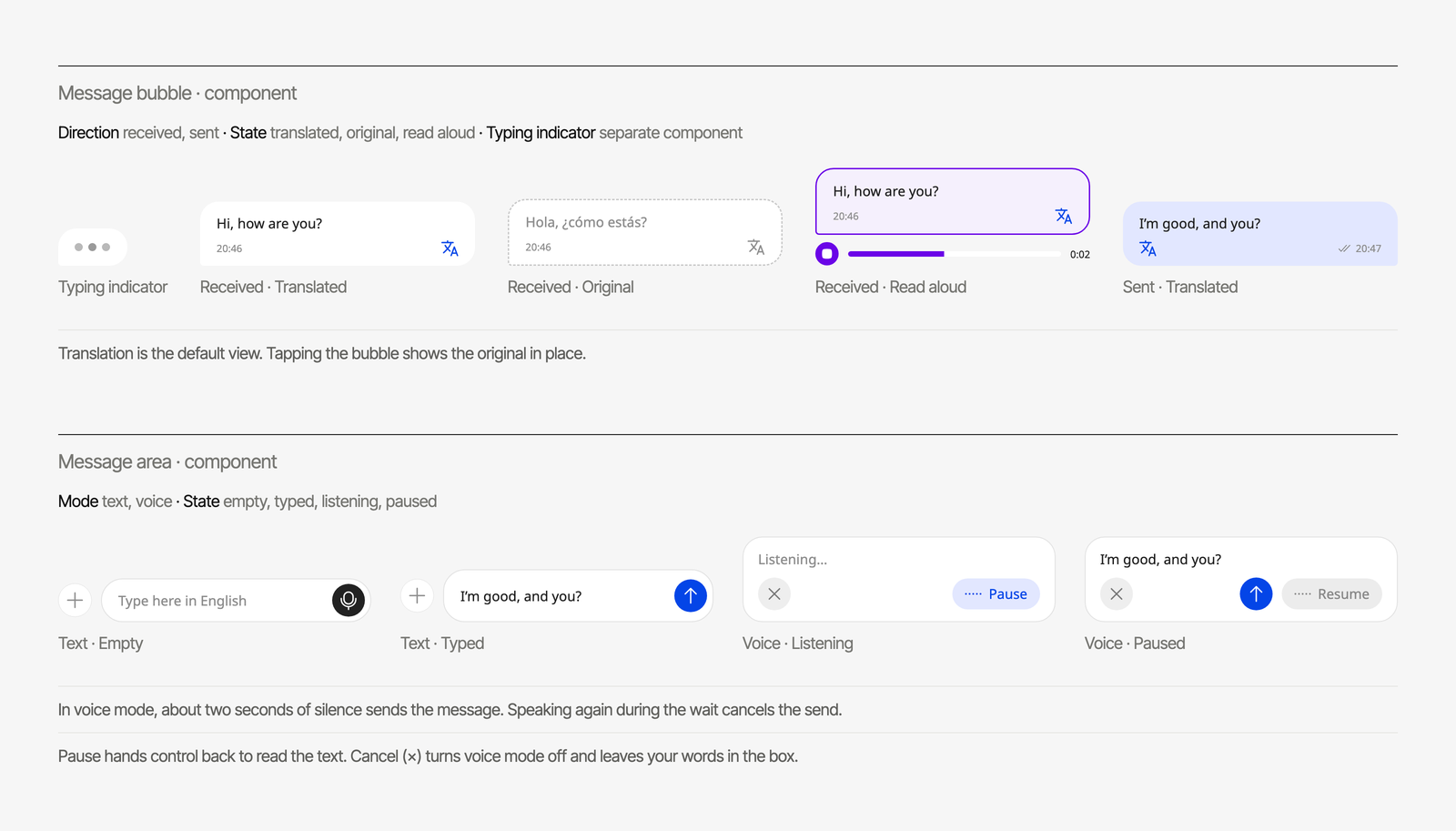Click the 'Received · Translated' label
The image size is (1456, 831).
pos(273,288)
